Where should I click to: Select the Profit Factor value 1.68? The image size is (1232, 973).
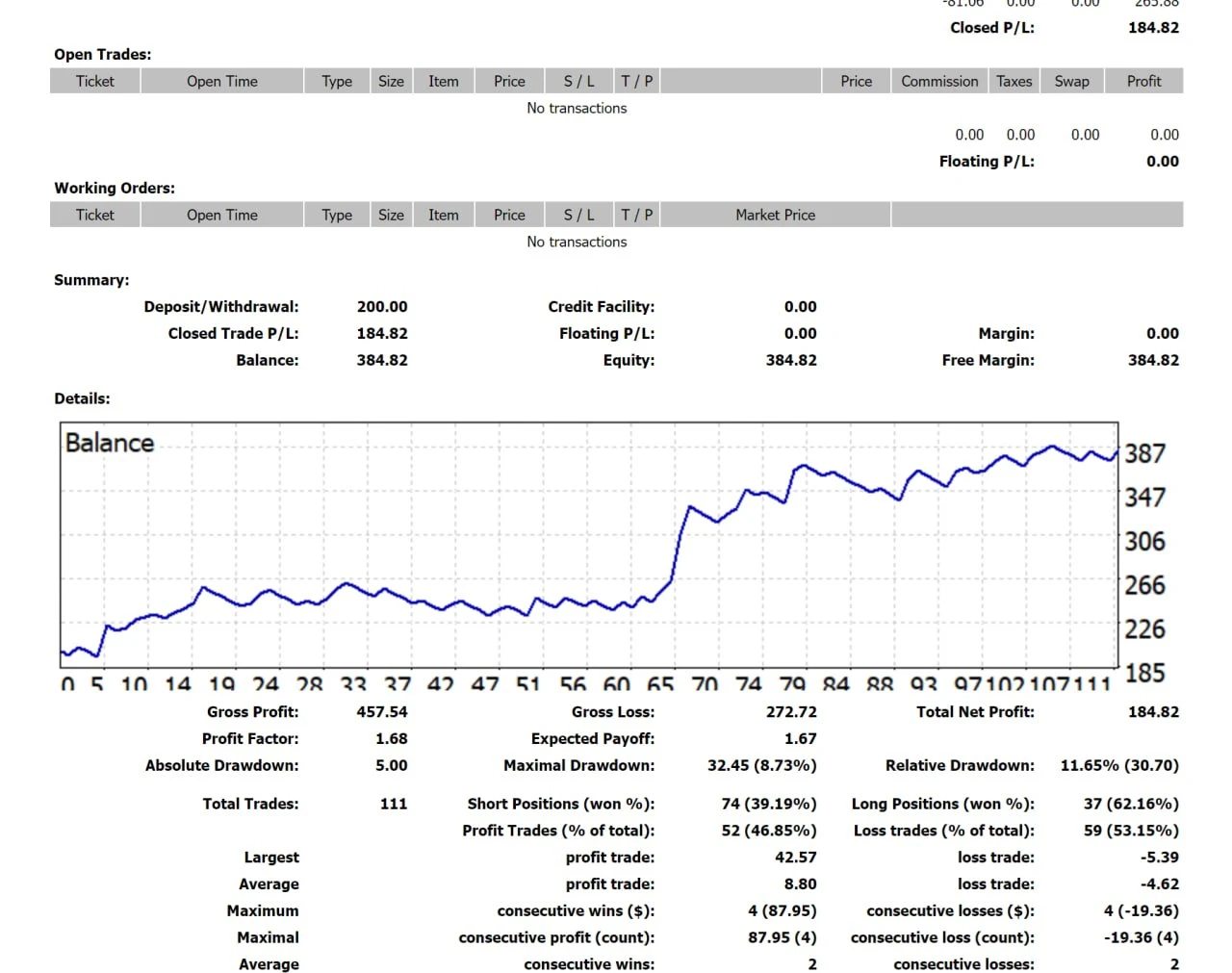click(x=391, y=739)
